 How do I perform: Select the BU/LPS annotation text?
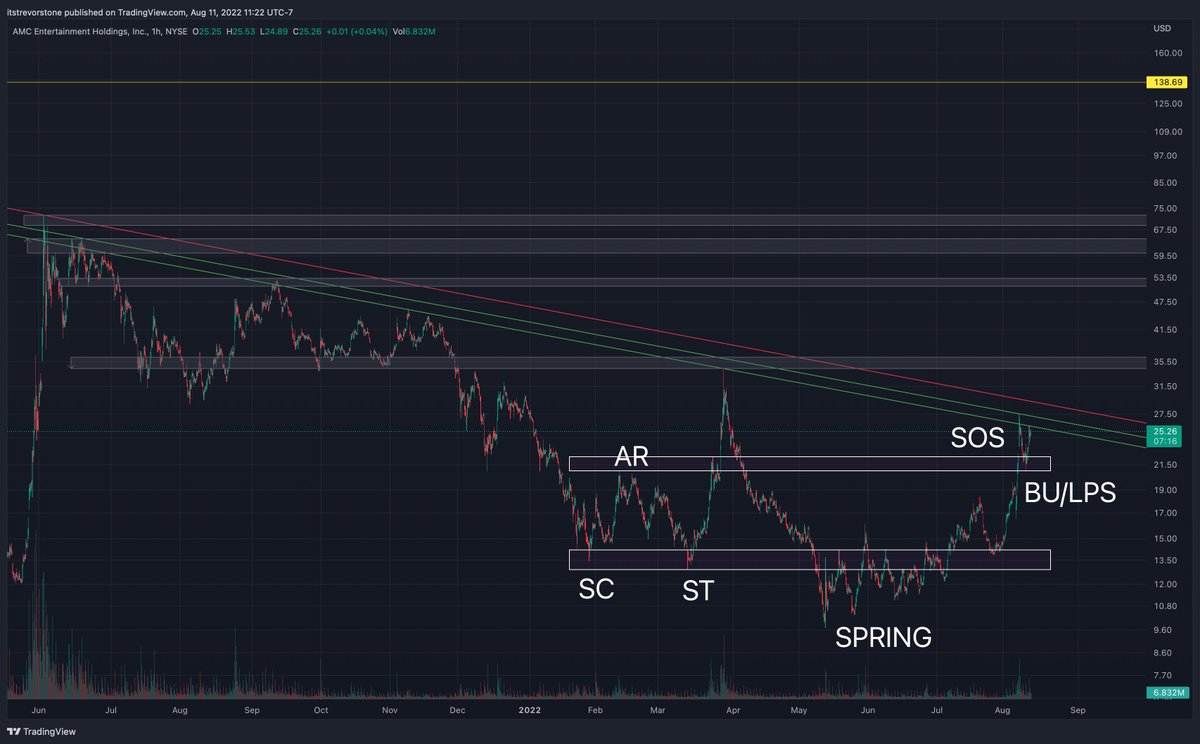[1070, 492]
